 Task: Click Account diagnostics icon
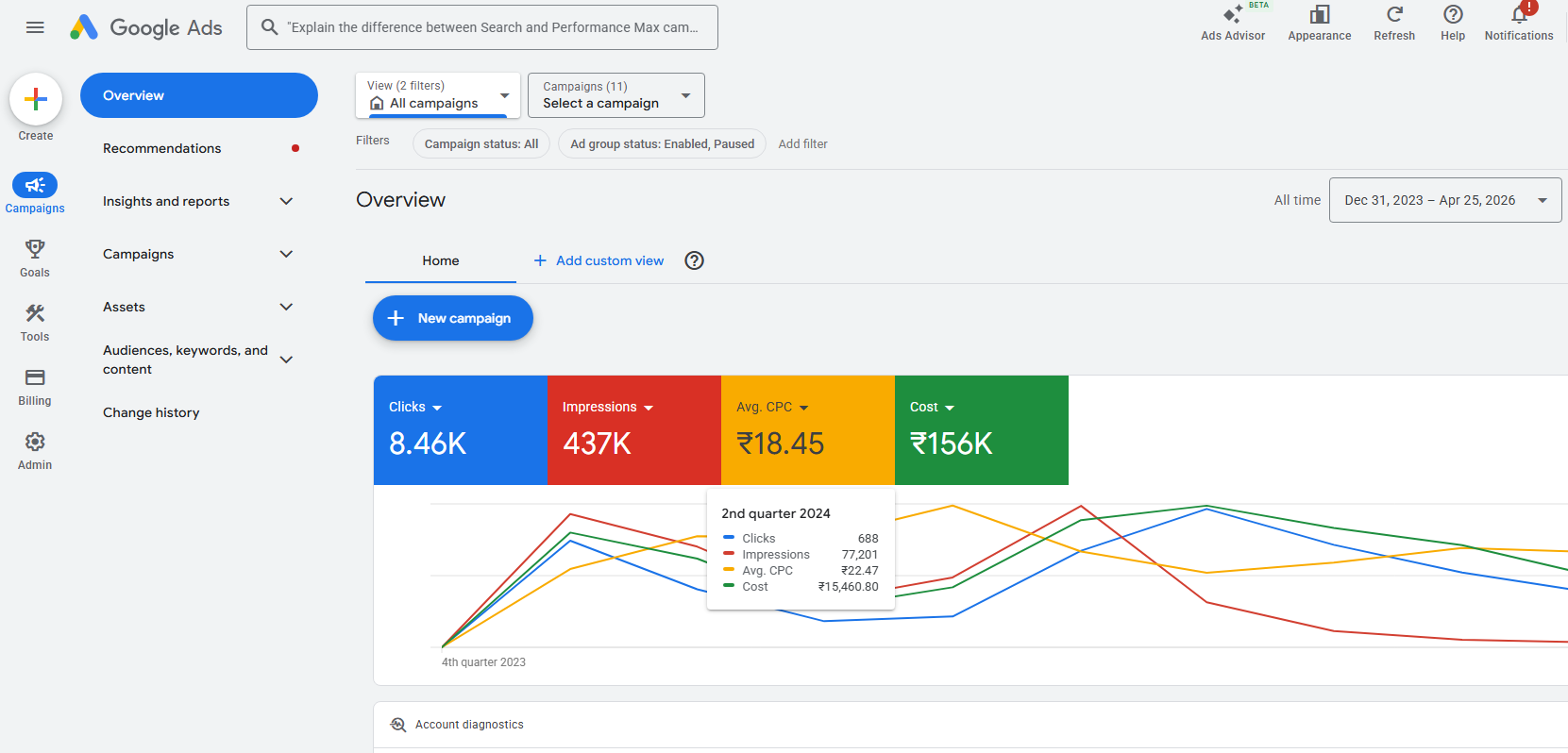coord(398,725)
